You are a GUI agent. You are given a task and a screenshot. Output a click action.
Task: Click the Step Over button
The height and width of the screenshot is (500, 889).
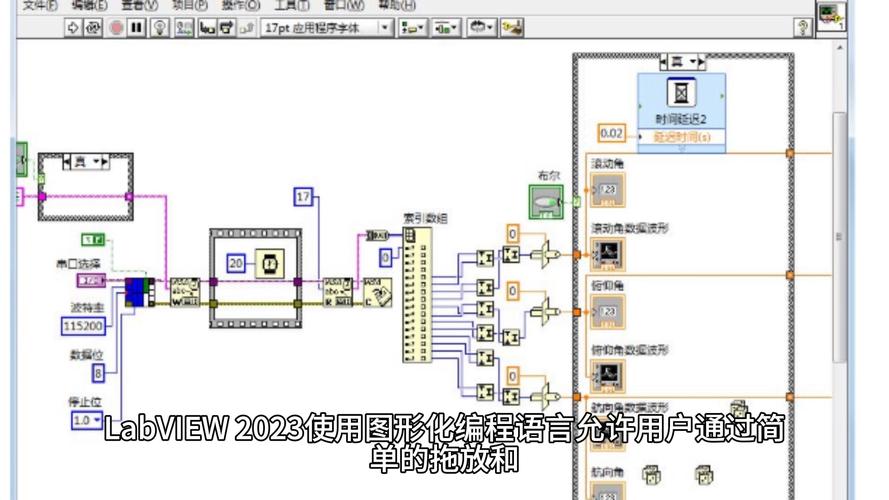[227, 27]
